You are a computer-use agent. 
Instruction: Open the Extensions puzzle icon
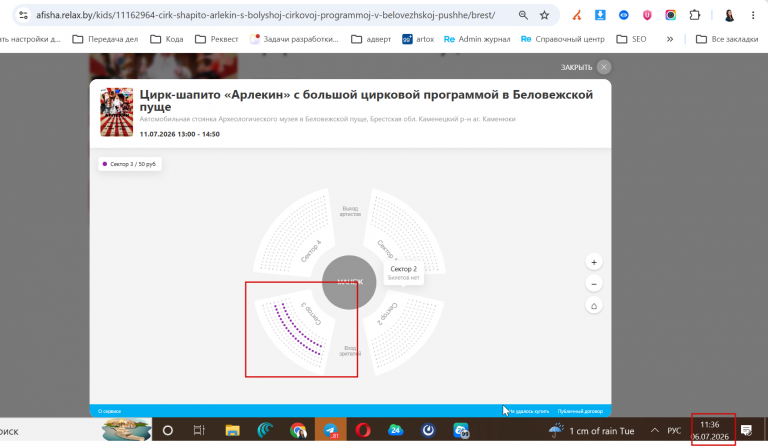[x=695, y=15]
